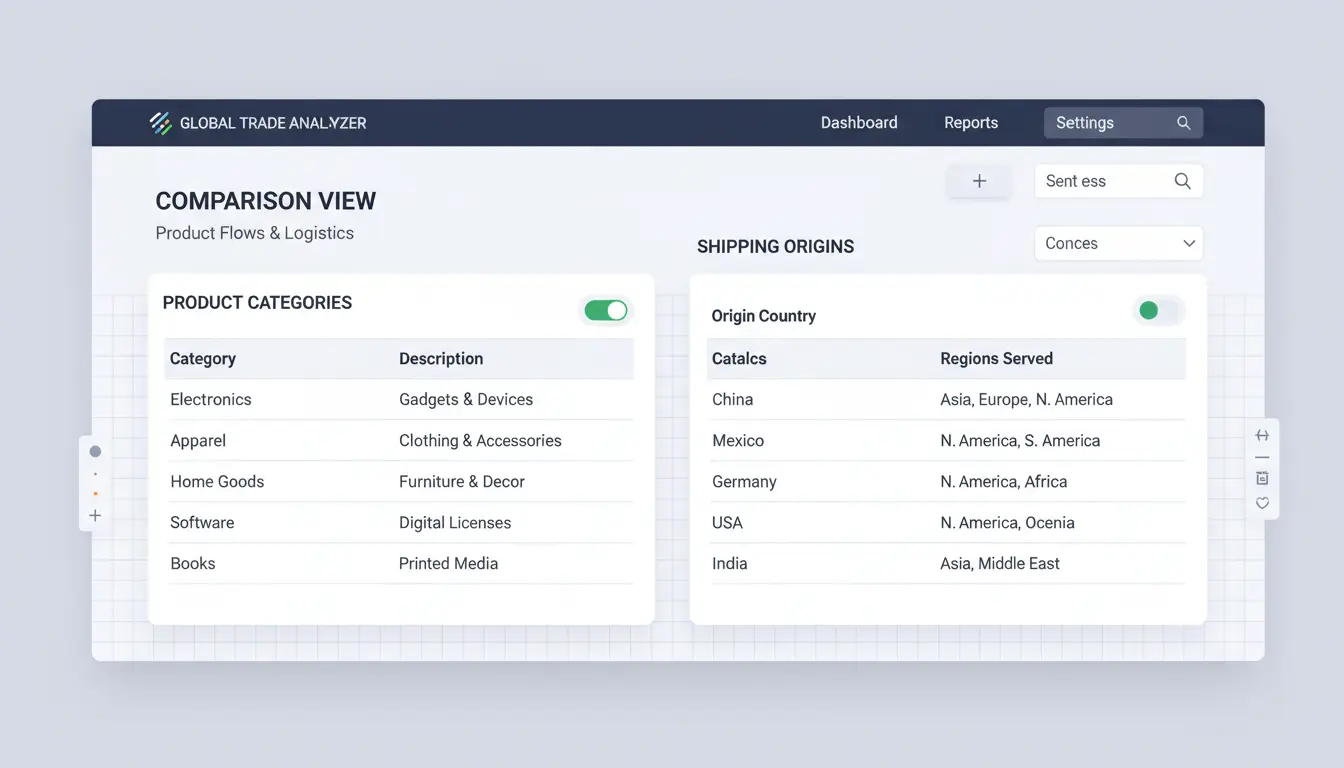Screen dimensions: 1344x768
Task: Click the magnifier icon in the Sent ess field
Action: (1181, 181)
